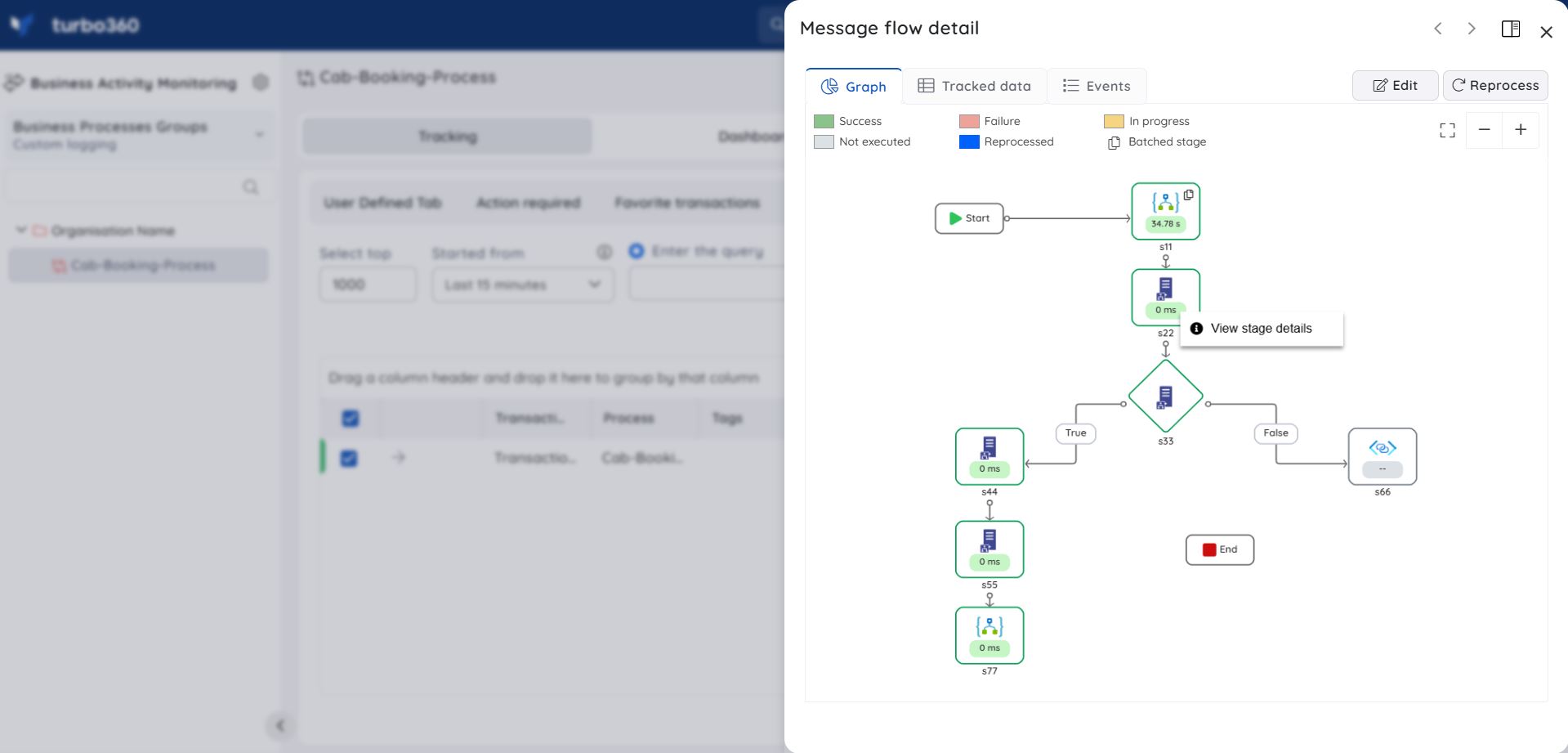Select the s66 not executed node
The image size is (1568, 753).
1383,456
